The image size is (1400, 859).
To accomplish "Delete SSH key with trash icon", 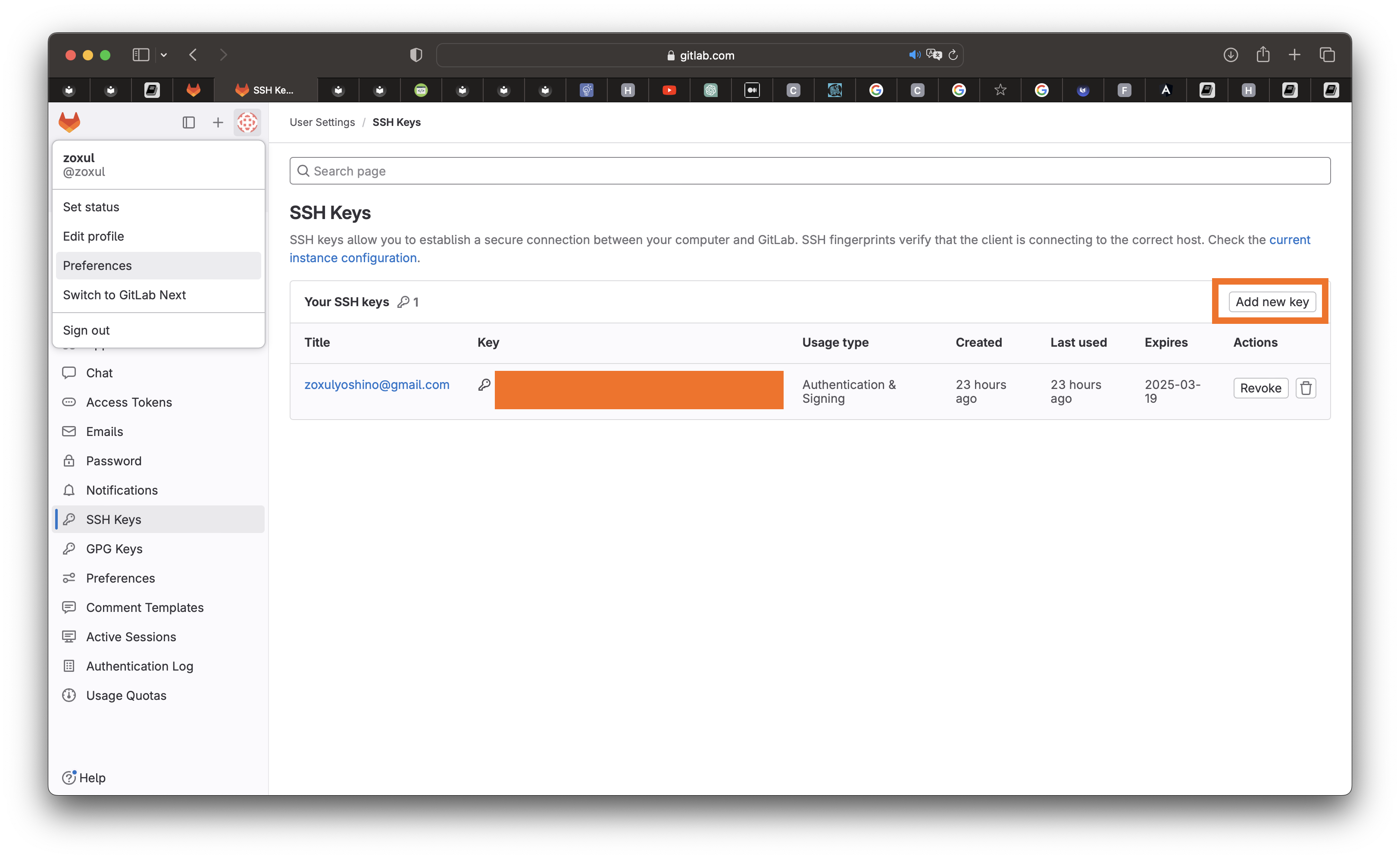I will pos(1306,388).
